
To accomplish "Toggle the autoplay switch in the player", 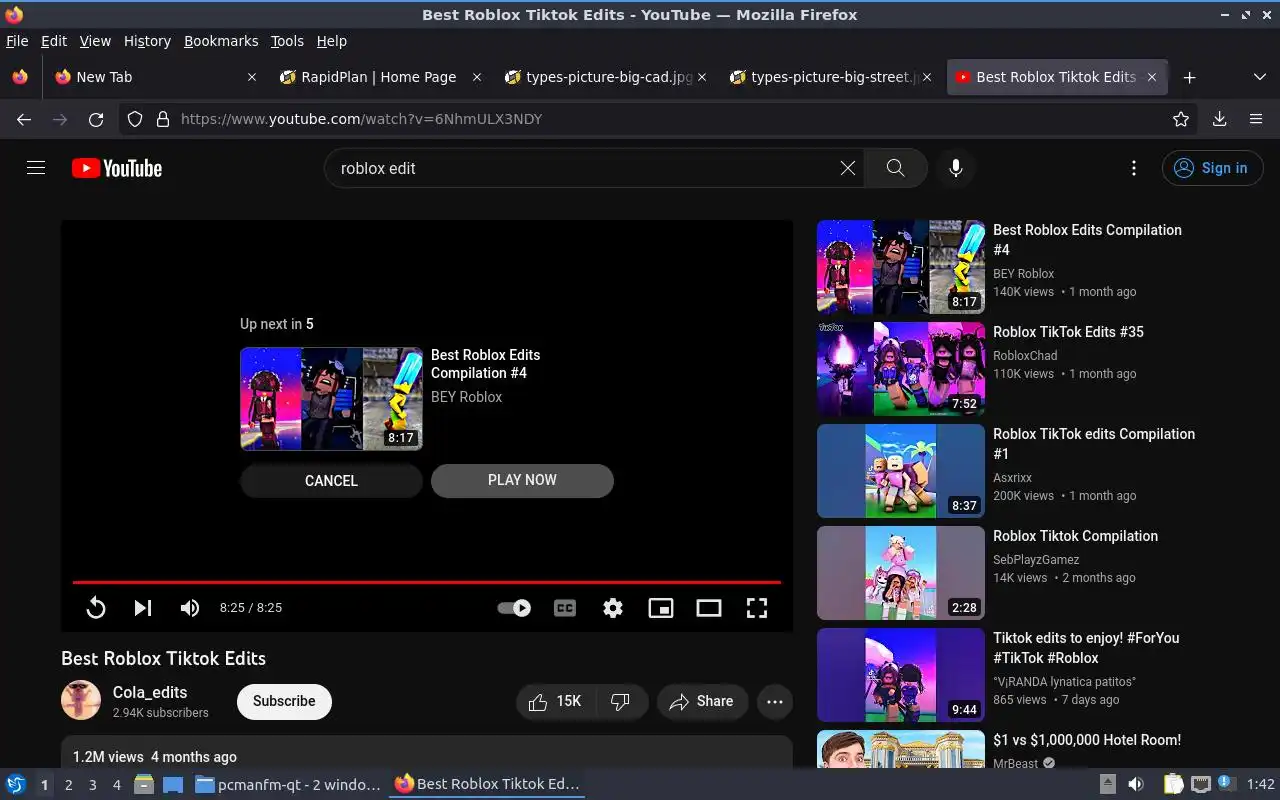I will [x=514, y=607].
